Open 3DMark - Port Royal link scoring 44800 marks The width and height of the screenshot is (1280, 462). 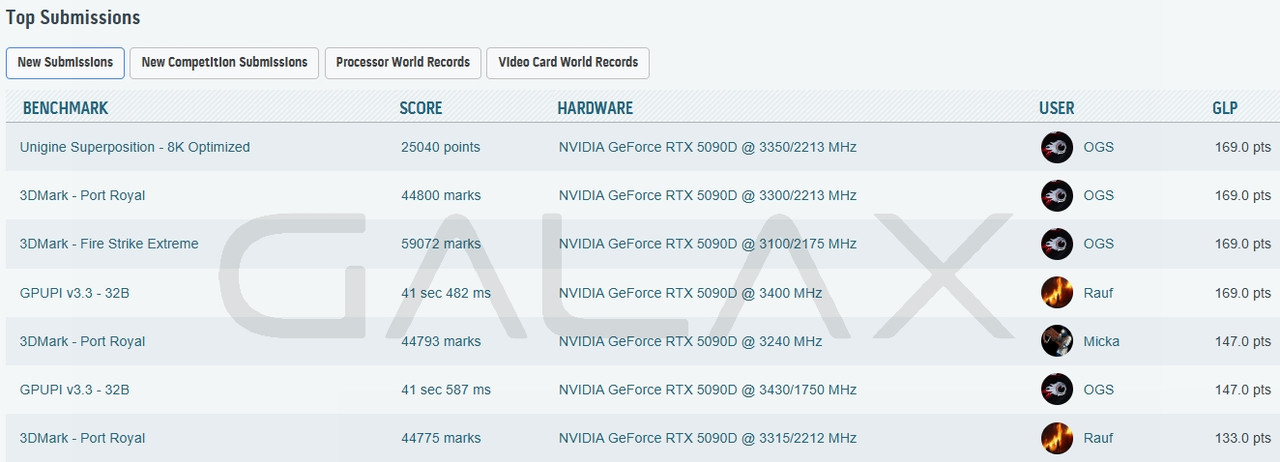82,195
